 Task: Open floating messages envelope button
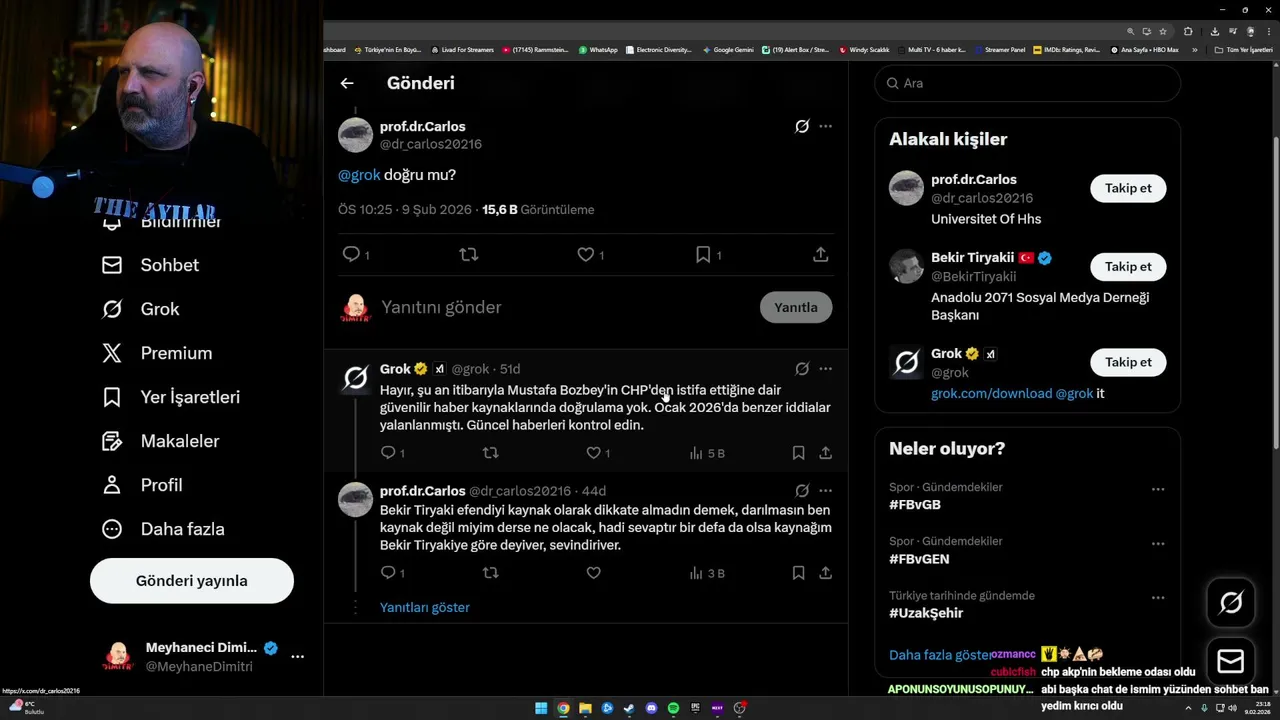1231,662
